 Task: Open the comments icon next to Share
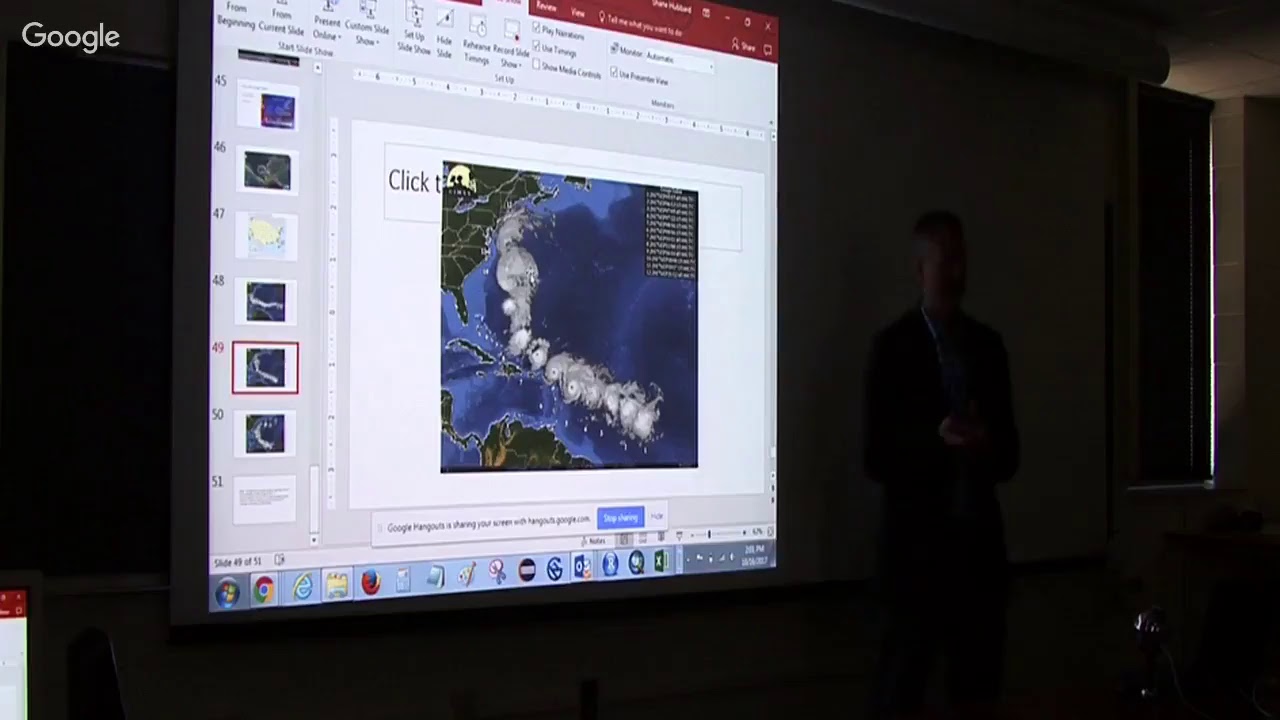(x=768, y=49)
